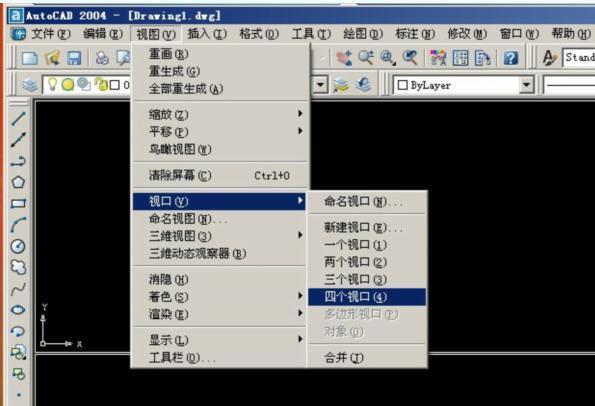Toggle layer lock padlock icon
The image size is (595, 406).
point(101,84)
